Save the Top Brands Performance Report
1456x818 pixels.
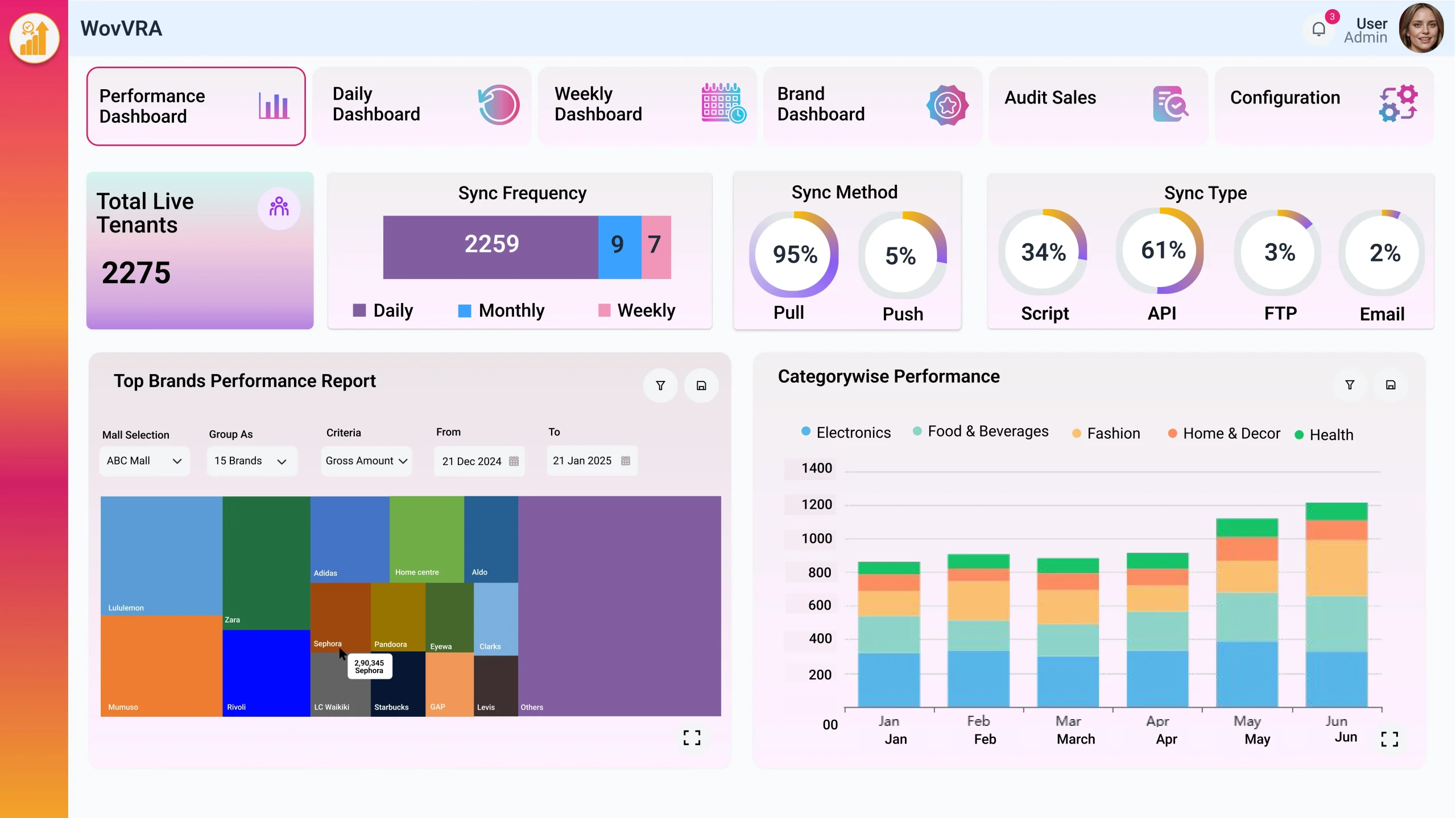point(701,386)
